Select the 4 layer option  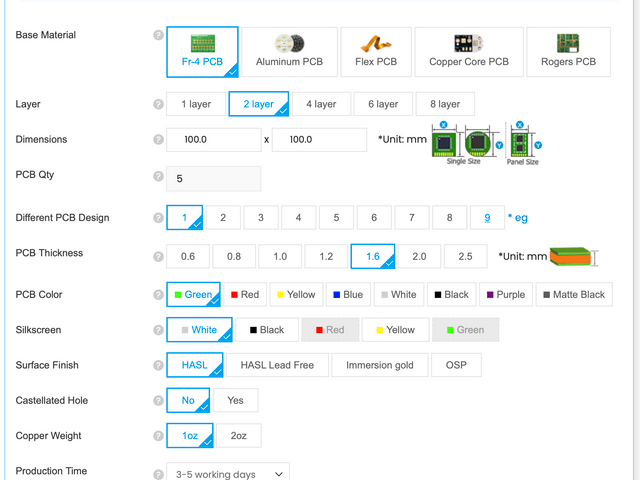point(321,104)
